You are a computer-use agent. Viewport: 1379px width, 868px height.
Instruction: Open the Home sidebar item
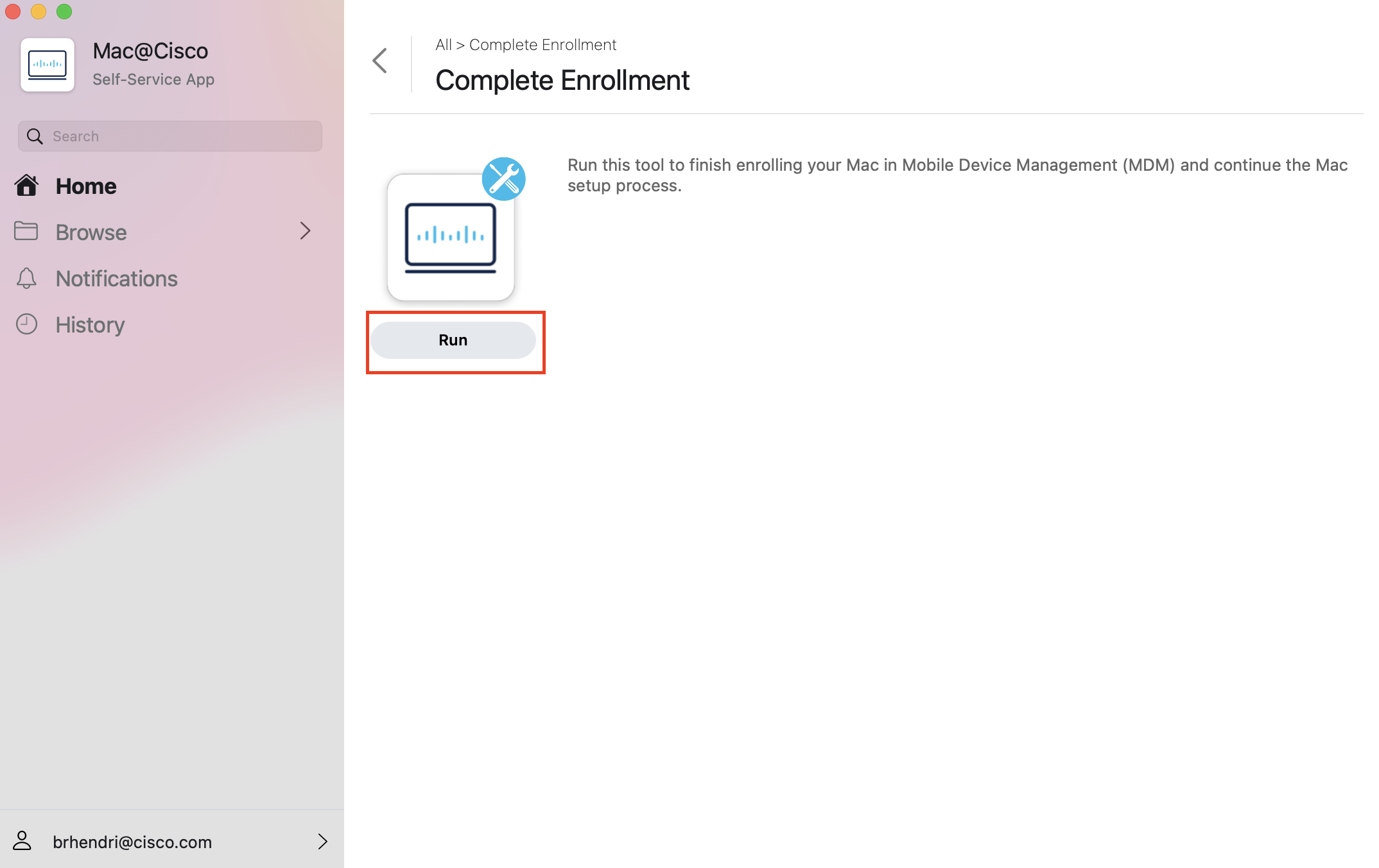pyautogui.click(x=86, y=186)
